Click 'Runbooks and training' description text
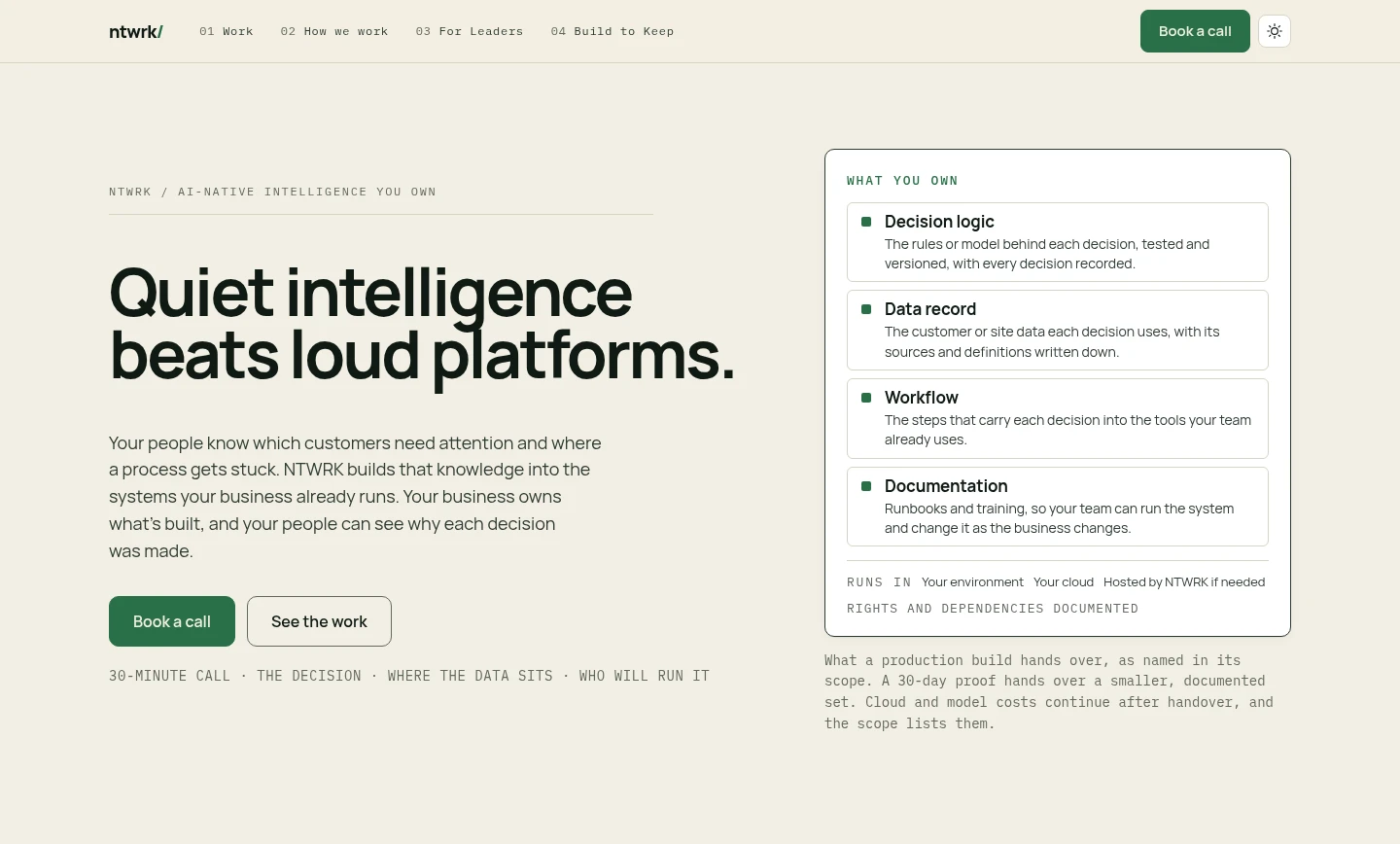 click(x=1059, y=518)
